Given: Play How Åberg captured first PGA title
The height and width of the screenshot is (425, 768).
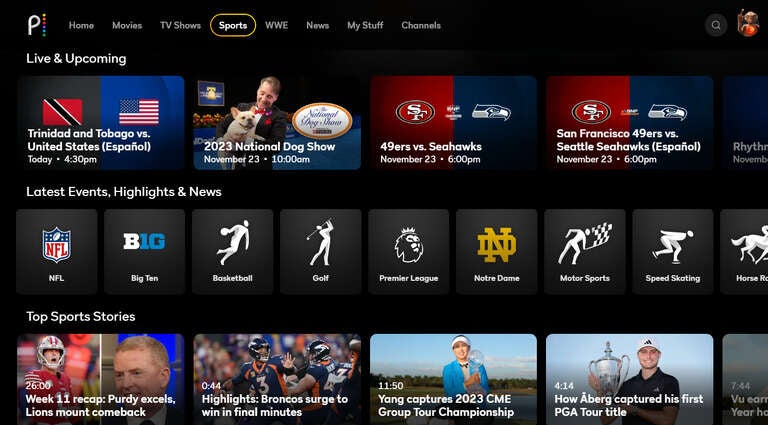Looking at the screenshot, I should click(x=629, y=379).
